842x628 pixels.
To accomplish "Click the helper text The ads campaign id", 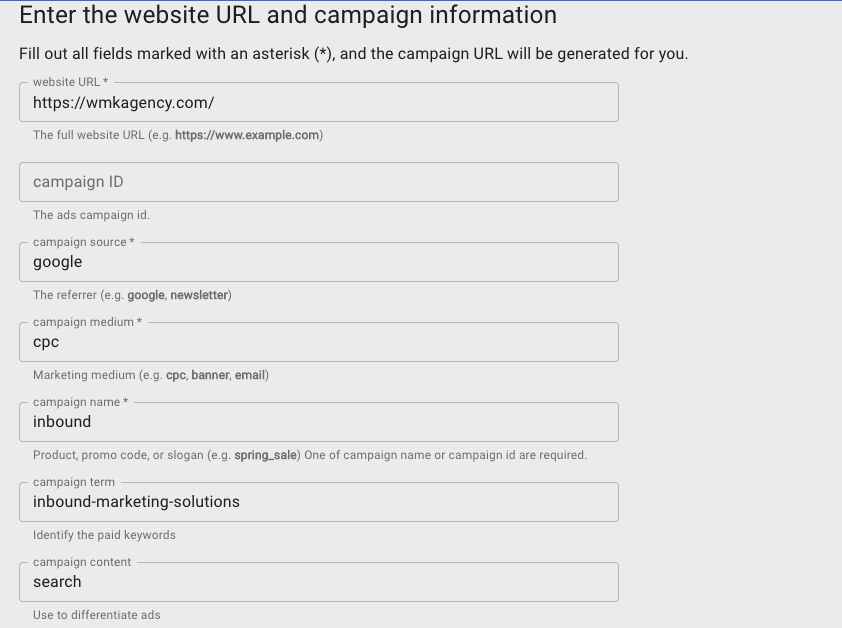I will [91, 214].
